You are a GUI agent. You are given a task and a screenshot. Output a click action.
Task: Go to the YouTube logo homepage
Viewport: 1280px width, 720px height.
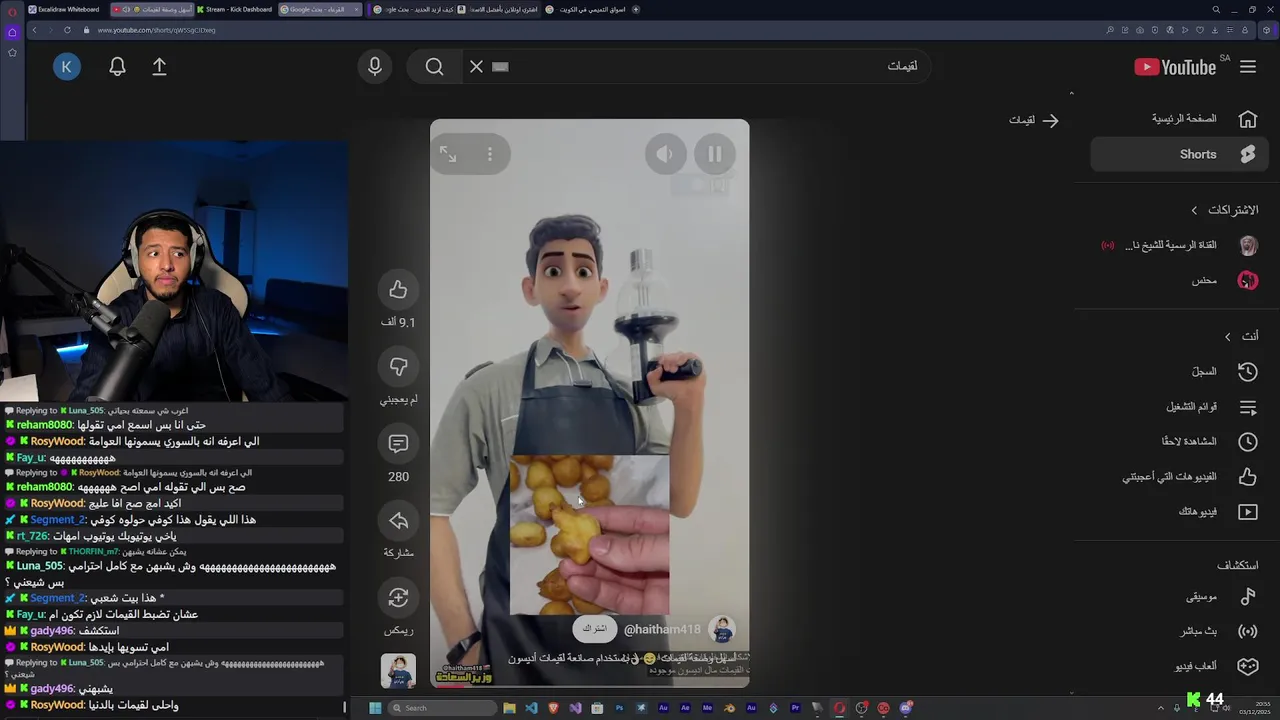[x=1175, y=67]
